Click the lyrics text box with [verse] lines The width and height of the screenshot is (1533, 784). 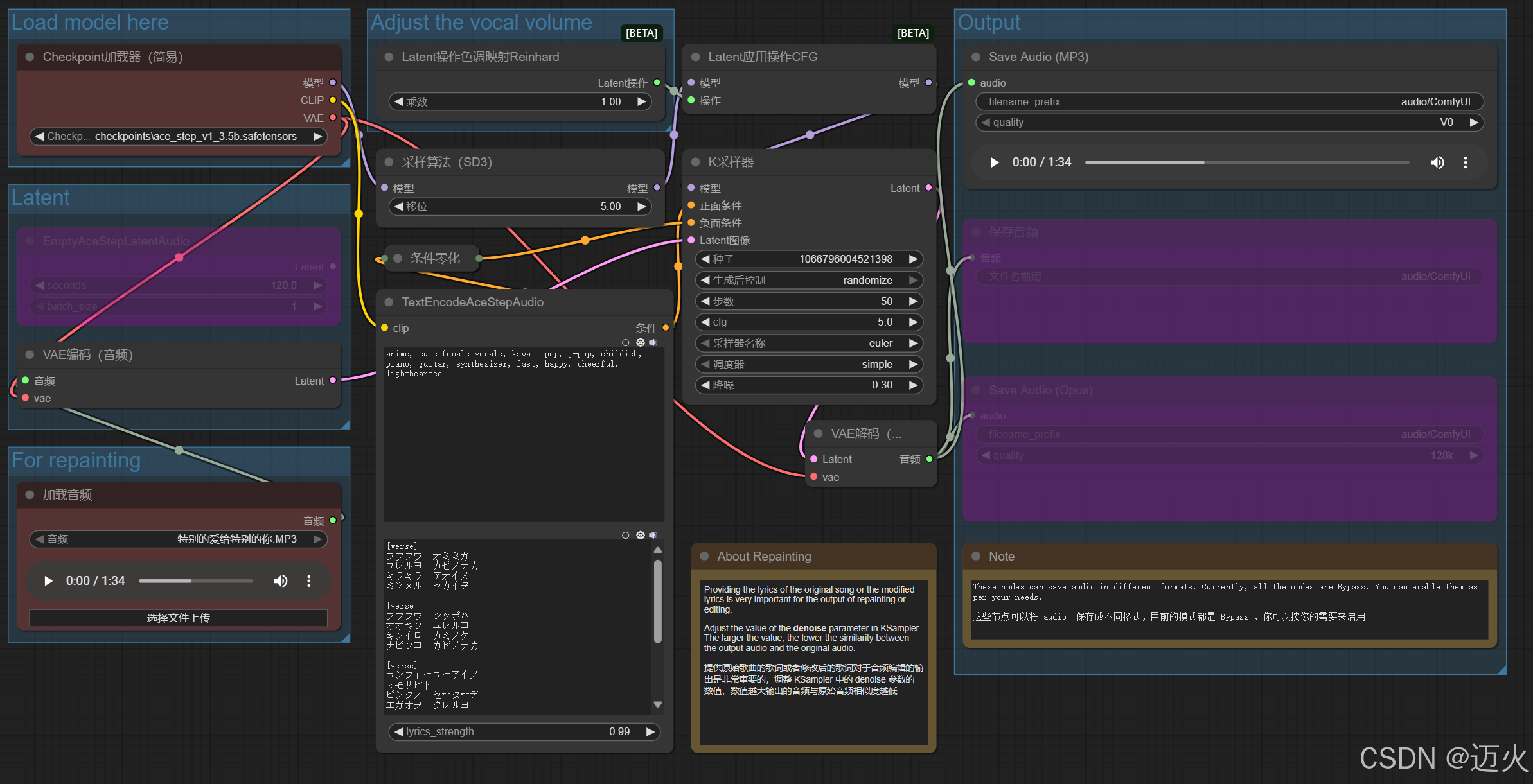518,627
